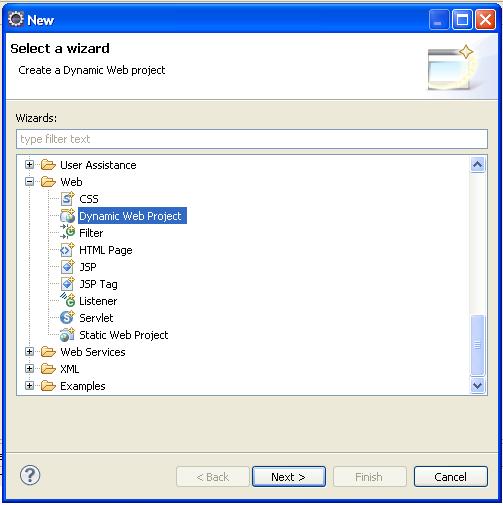Click the JSP file icon

click(x=67, y=267)
